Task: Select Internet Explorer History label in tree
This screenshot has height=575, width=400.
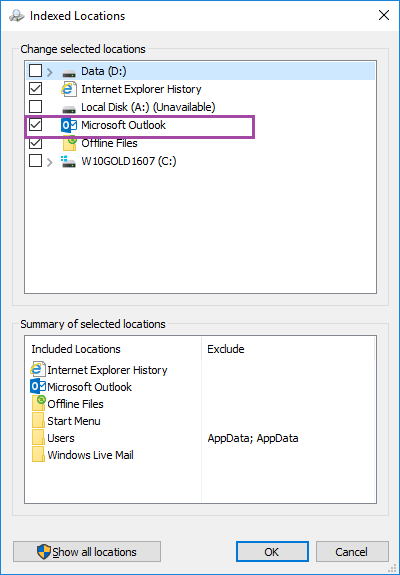Action: [x=141, y=89]
